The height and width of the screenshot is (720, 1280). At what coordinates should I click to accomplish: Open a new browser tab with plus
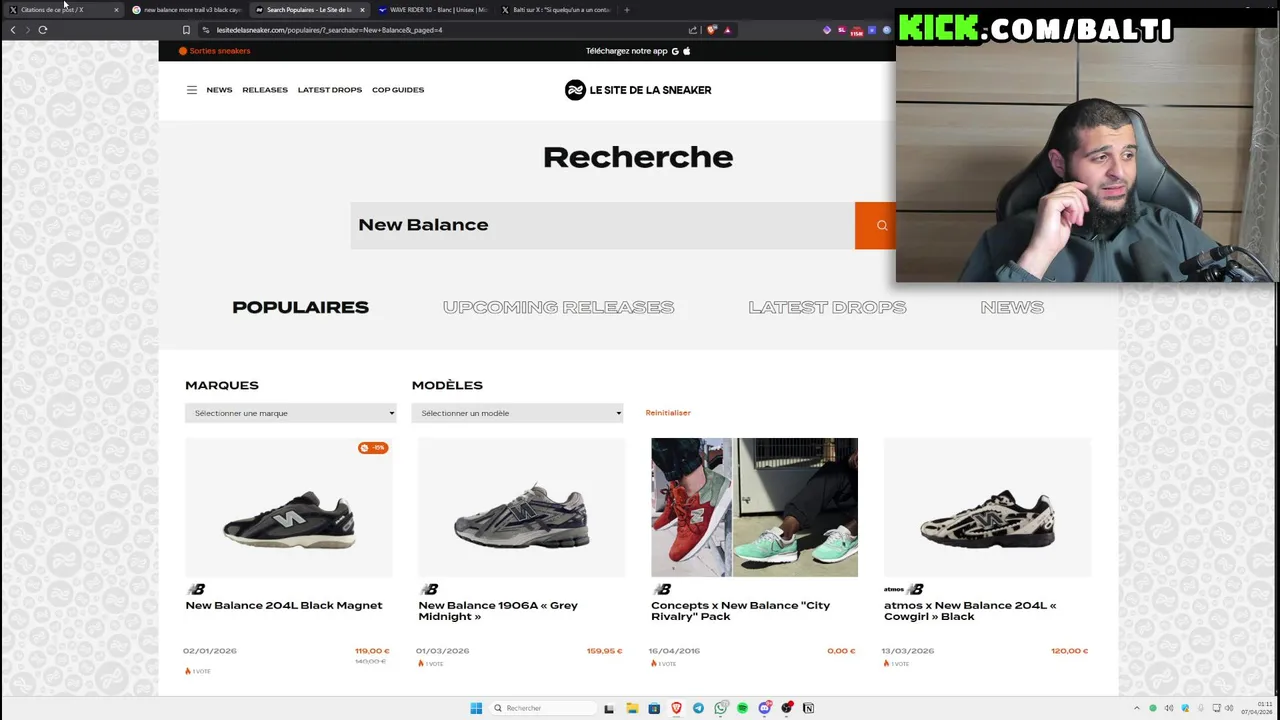(x=627, y=10)
